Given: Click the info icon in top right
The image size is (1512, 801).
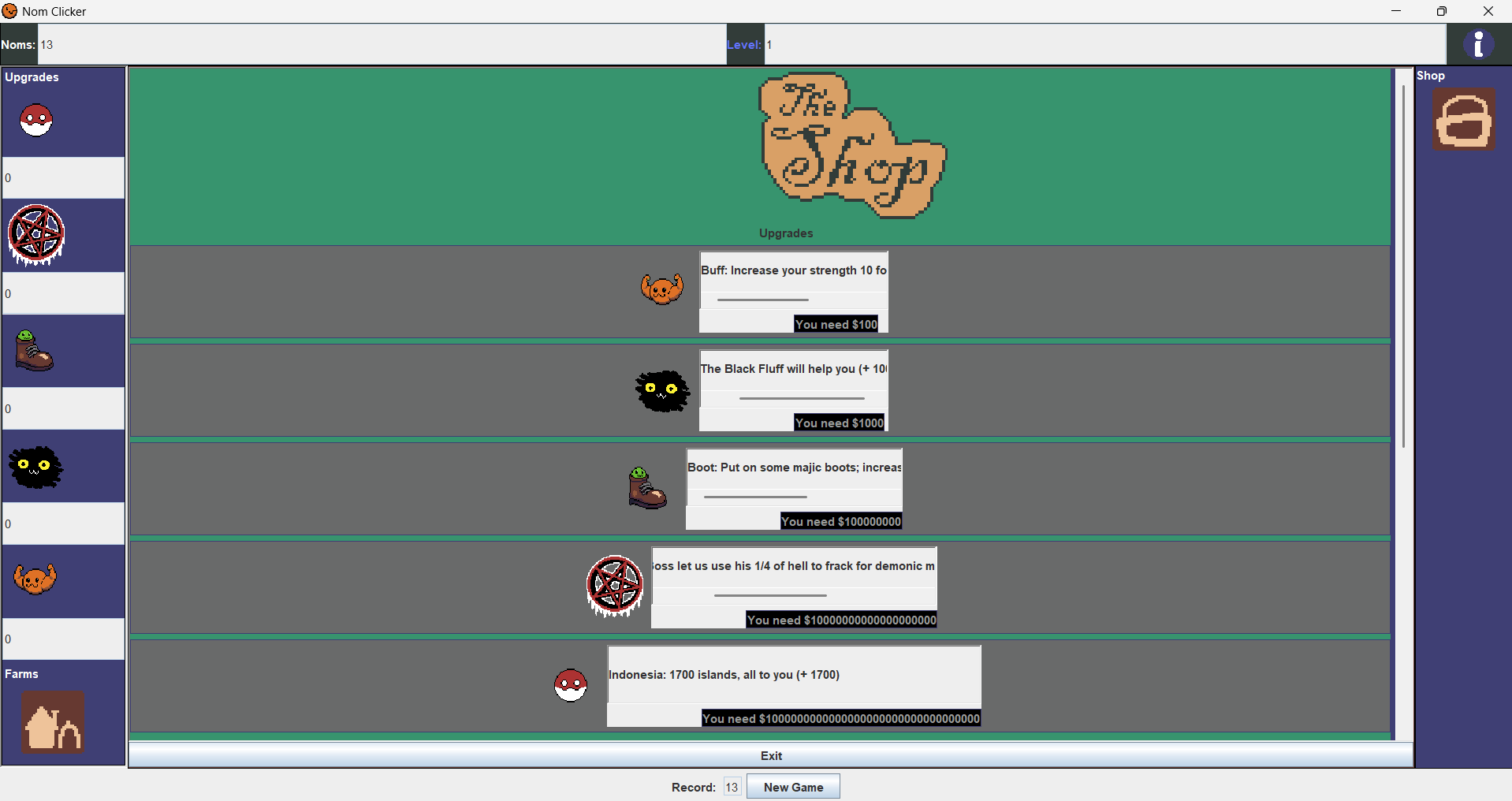Looking at the screenshot, I should [1478, 44].
